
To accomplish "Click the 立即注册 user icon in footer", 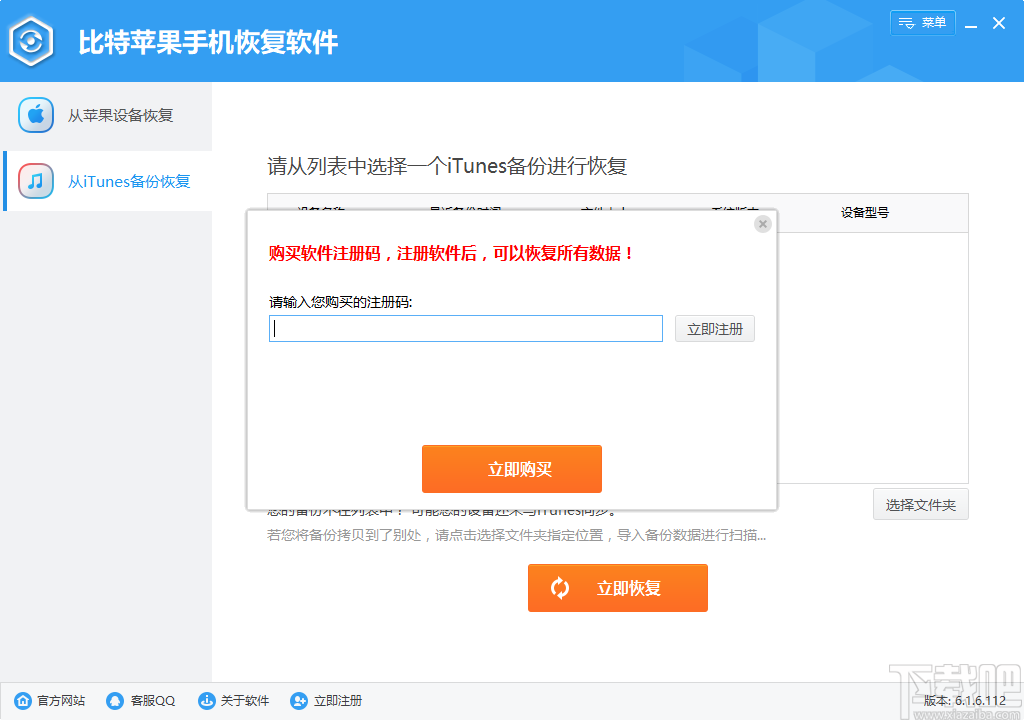I will coord(298,700).
